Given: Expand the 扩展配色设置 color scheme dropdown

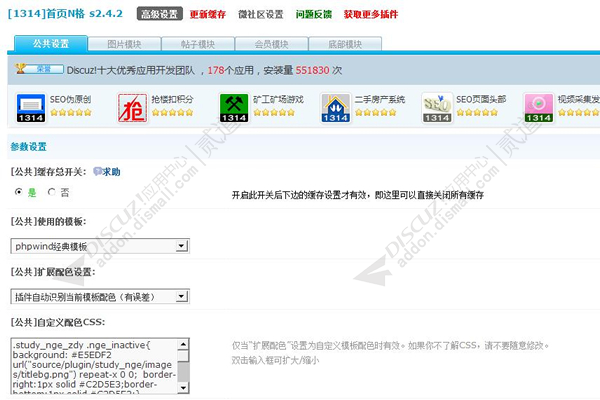Looking at the screenshot, I should tap(99, 297).
